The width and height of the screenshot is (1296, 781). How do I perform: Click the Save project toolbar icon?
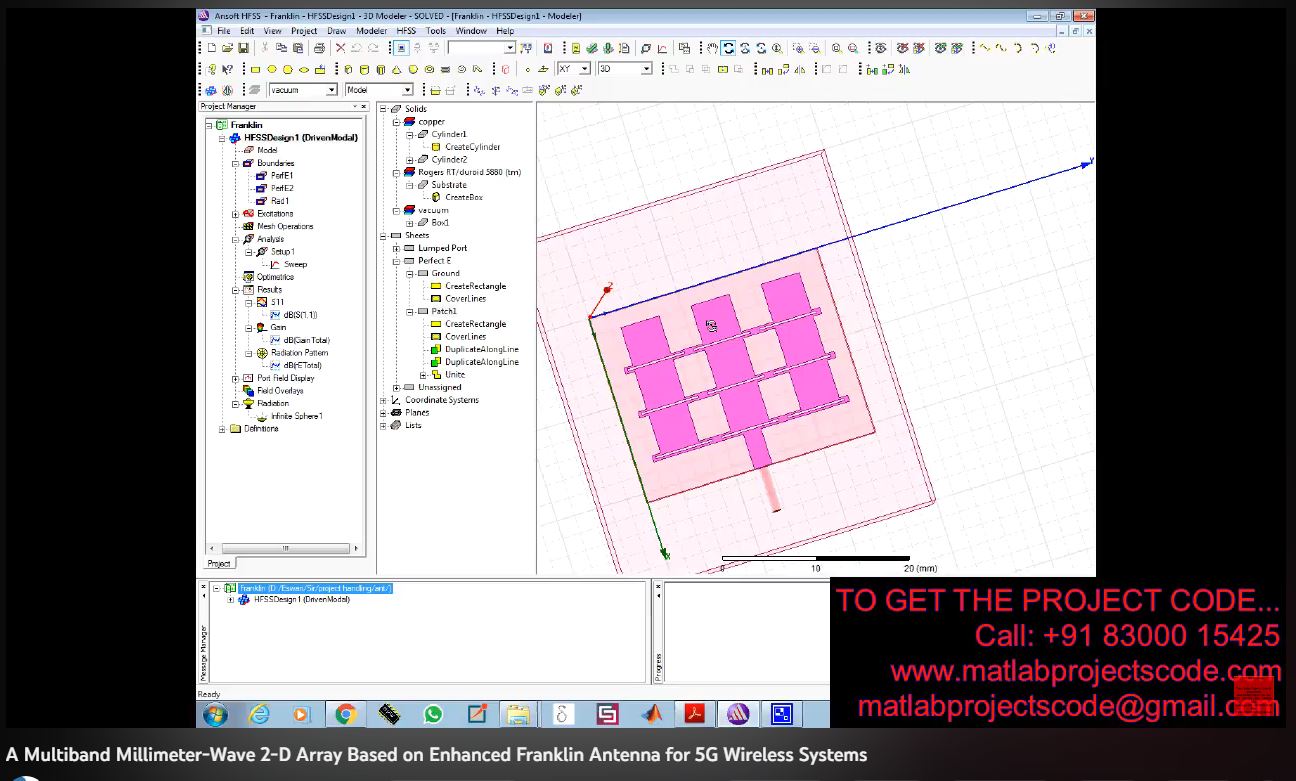(x=243, y=48)
